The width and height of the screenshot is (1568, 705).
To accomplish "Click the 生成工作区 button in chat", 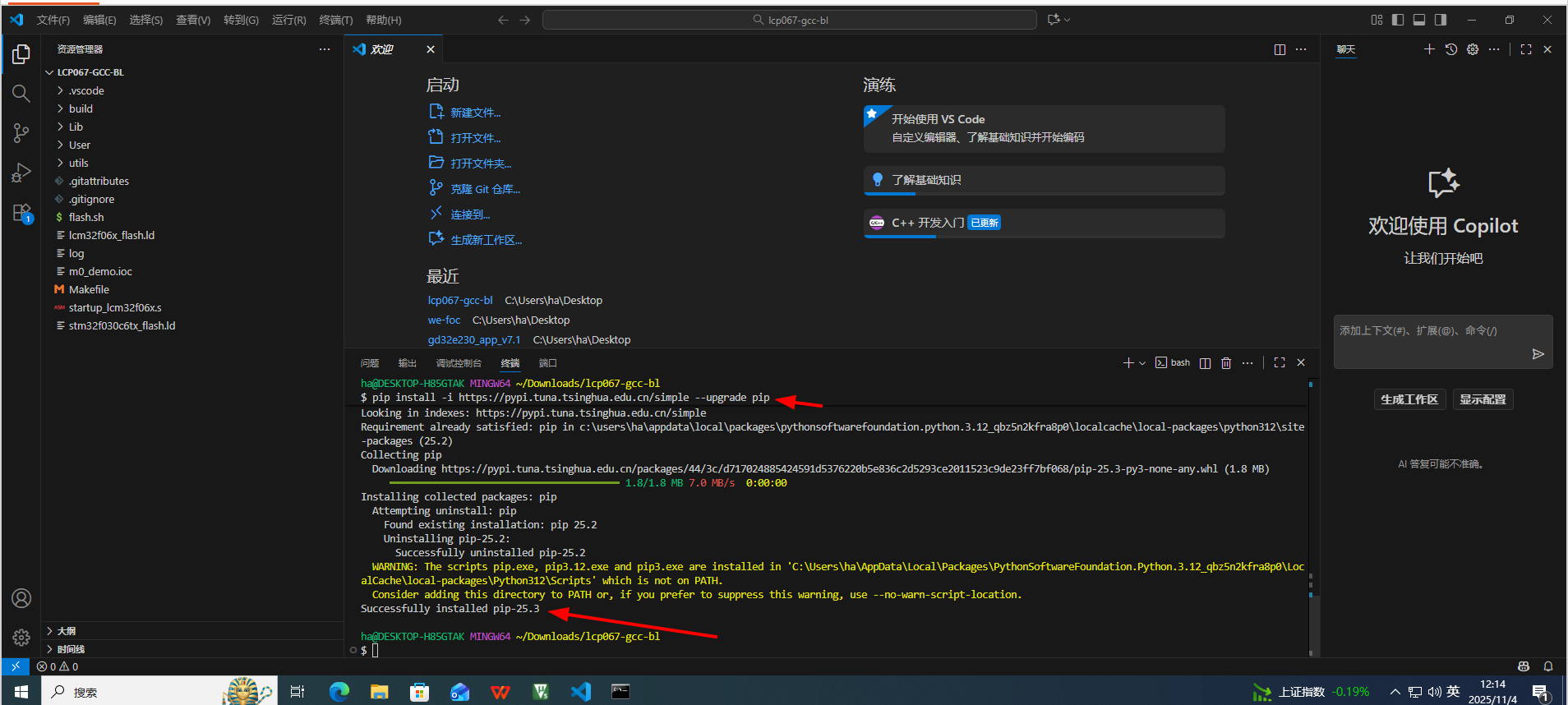I will [x=1409, y=399].
